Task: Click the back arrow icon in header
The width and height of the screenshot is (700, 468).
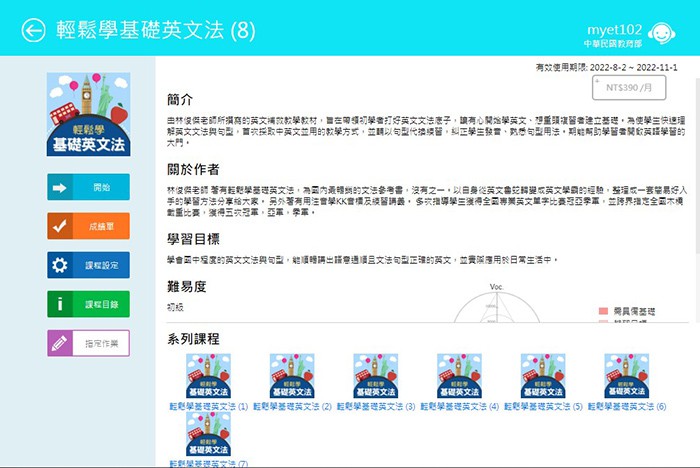Action: [x=34, y=31]
